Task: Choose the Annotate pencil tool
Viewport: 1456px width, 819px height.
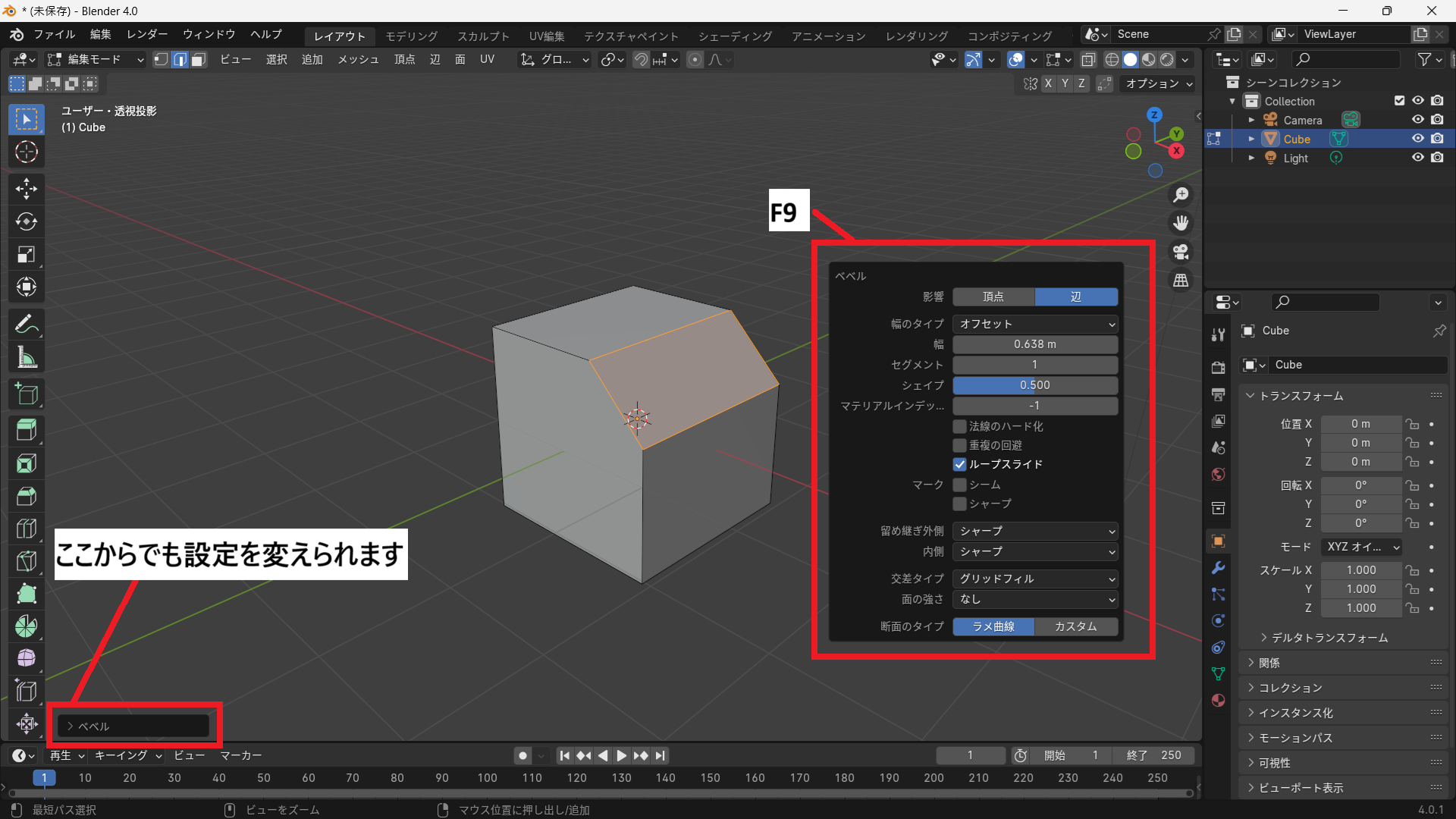Action: [27, 325]
